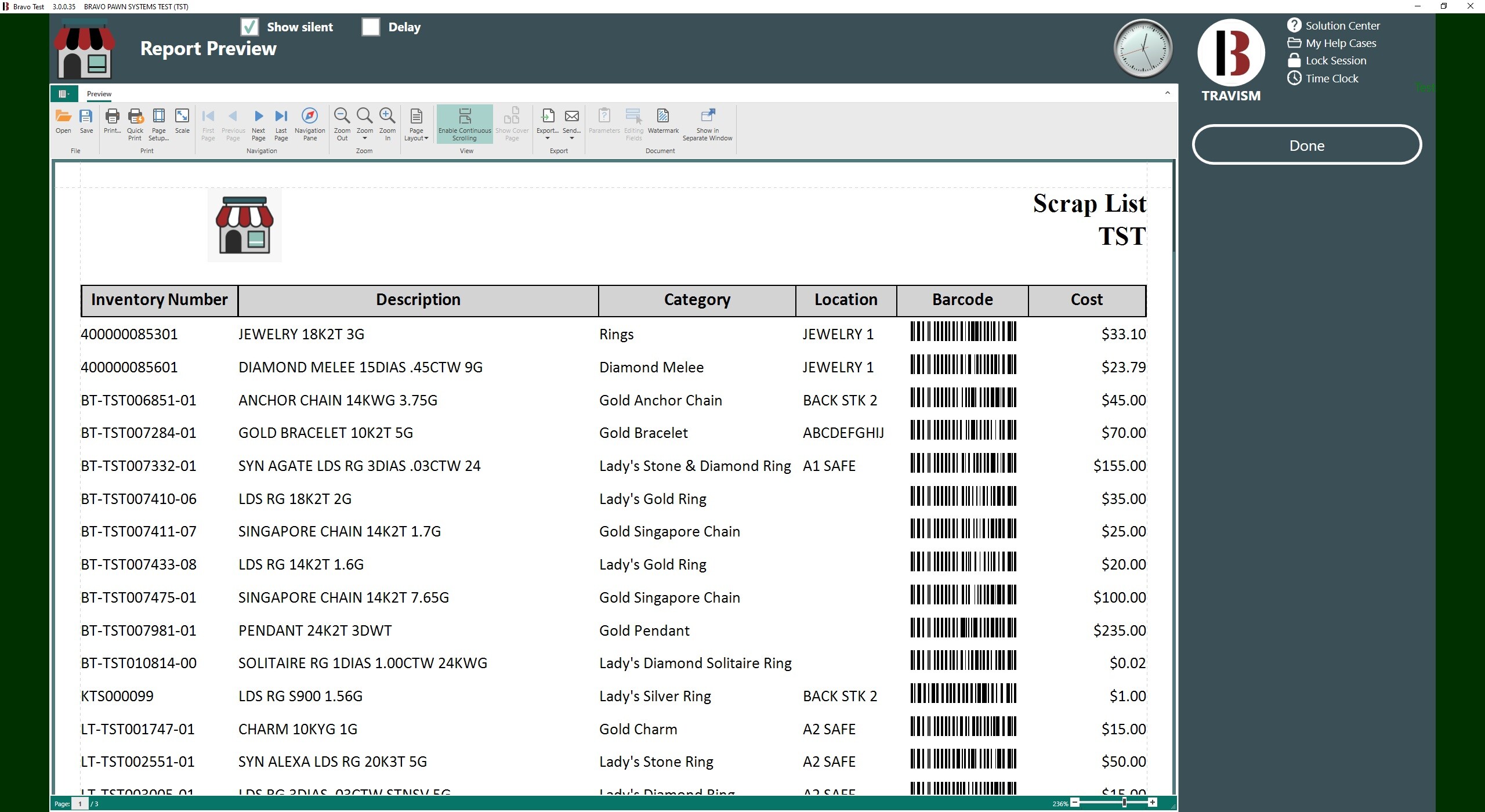Save the report using Save icon

click(x=86, y=122)
